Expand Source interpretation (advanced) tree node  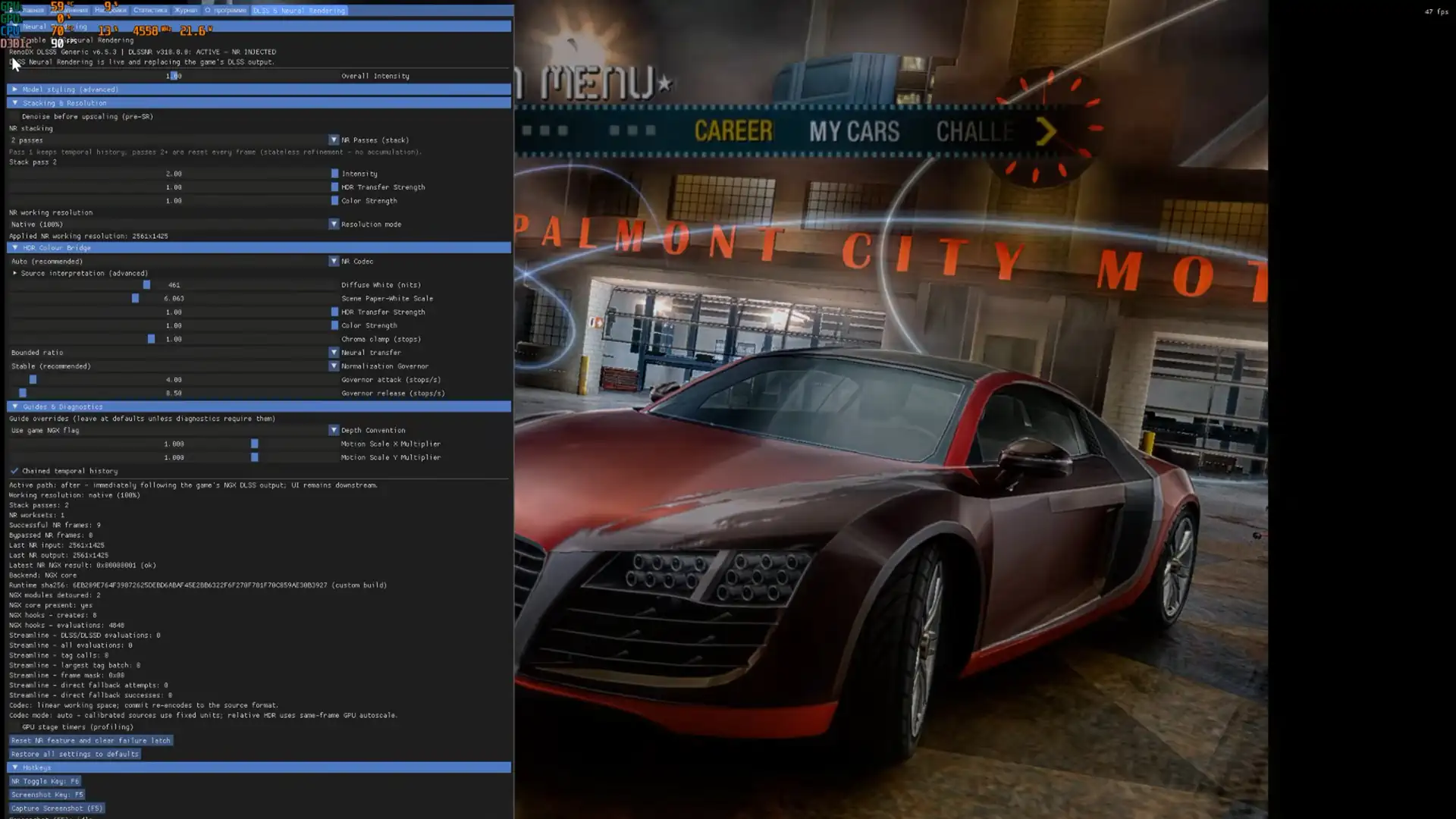[14, 274]
